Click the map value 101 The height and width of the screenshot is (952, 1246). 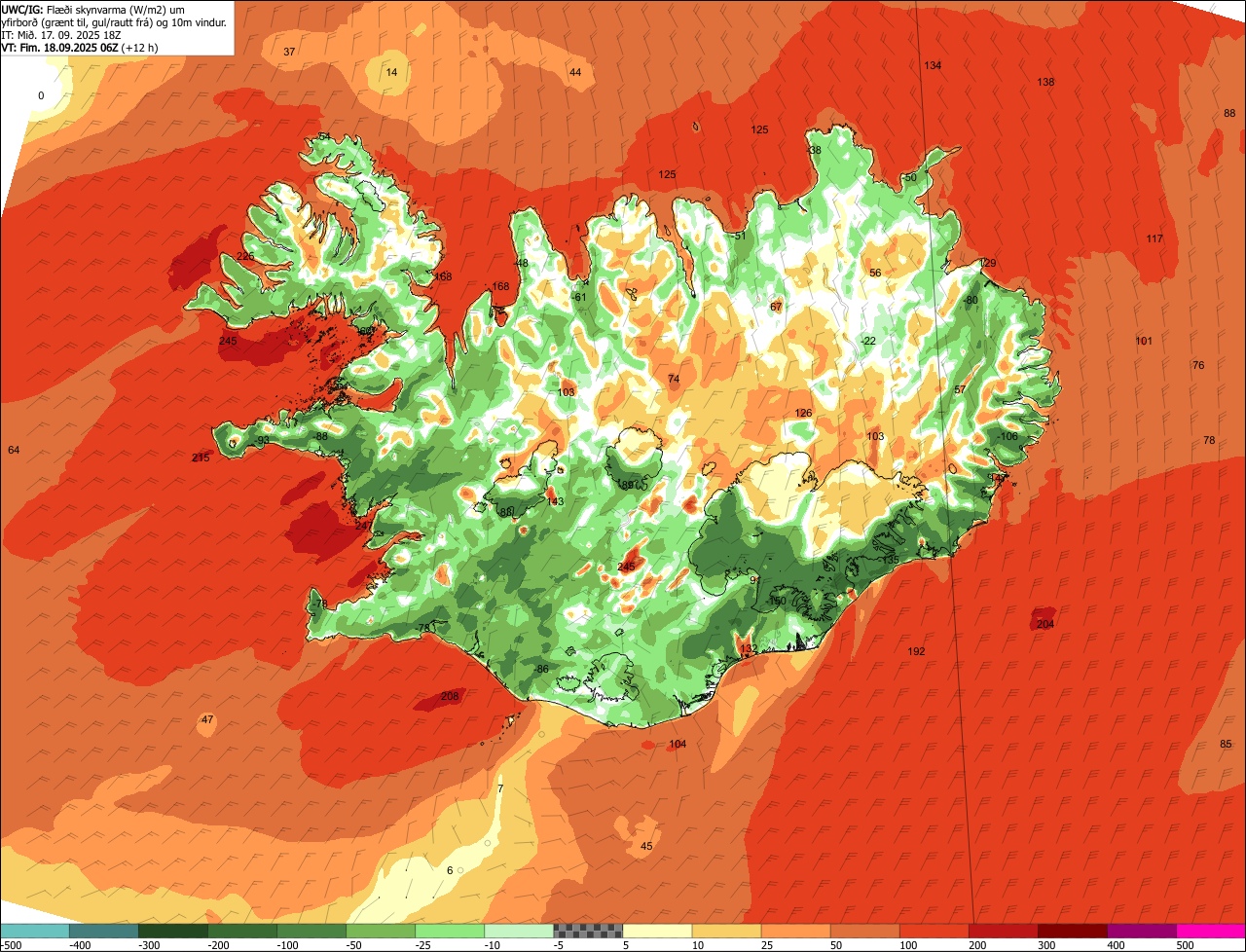(x=1144, y=342)
